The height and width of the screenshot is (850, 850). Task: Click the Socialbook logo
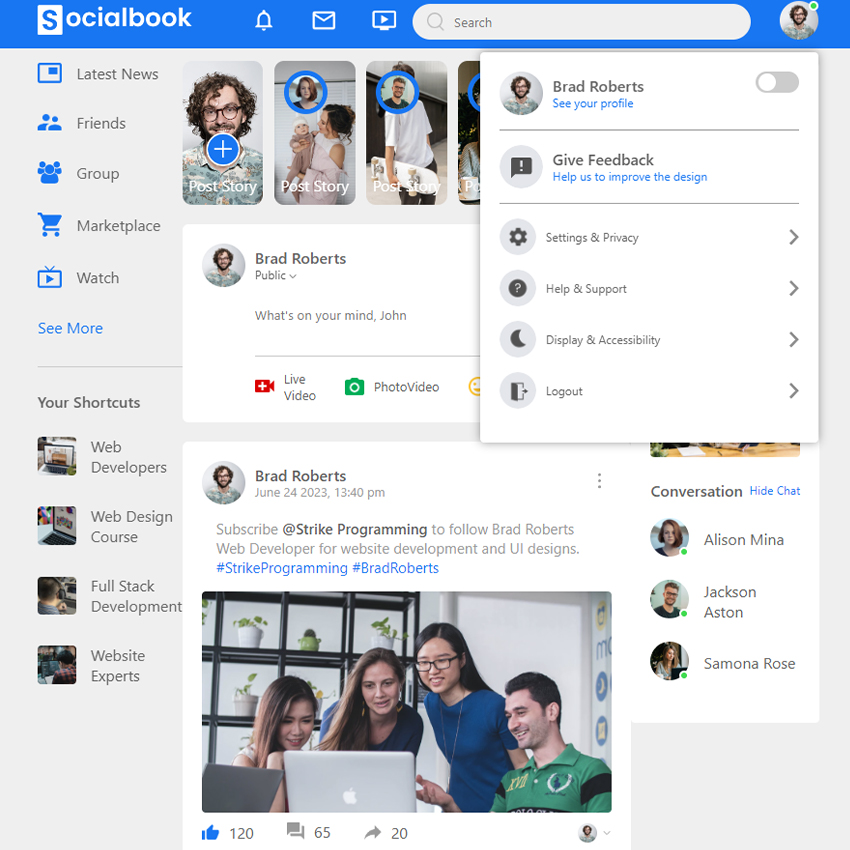click(x=114, y=19)
